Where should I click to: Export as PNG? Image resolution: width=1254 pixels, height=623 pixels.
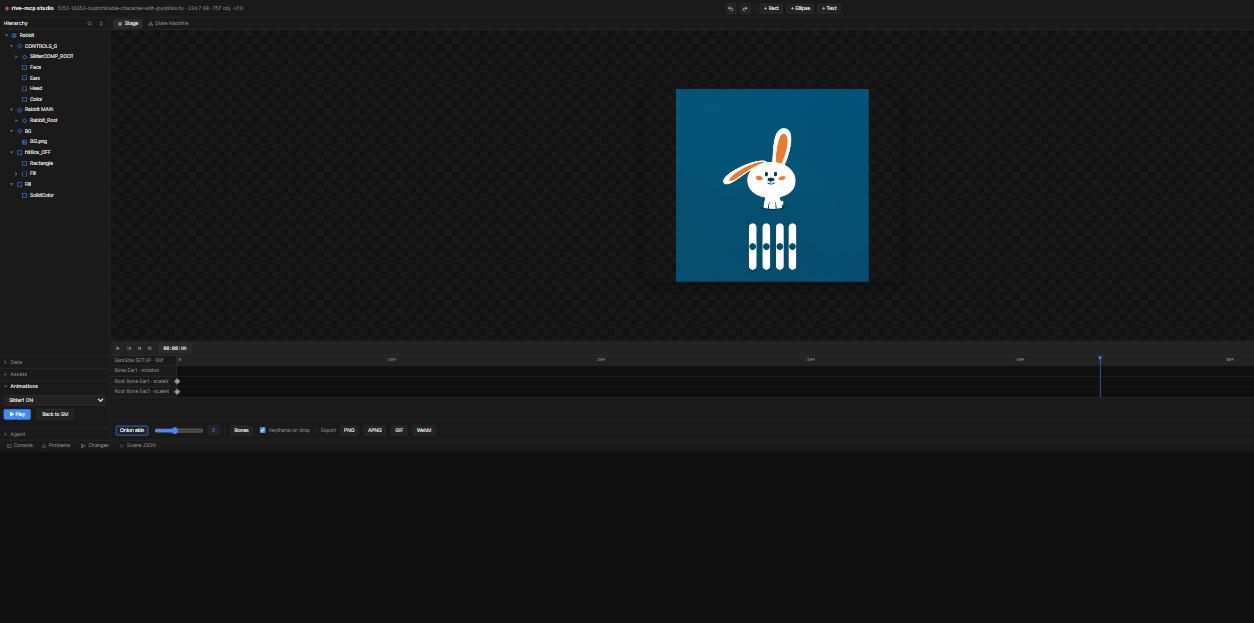[349, 430]
